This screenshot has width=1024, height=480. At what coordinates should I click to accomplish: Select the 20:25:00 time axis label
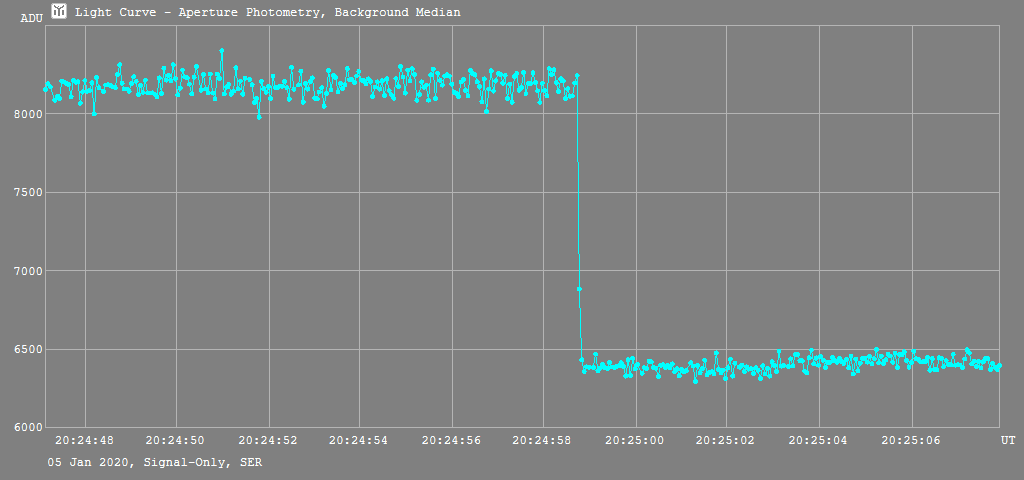click(x=635, y=440)
